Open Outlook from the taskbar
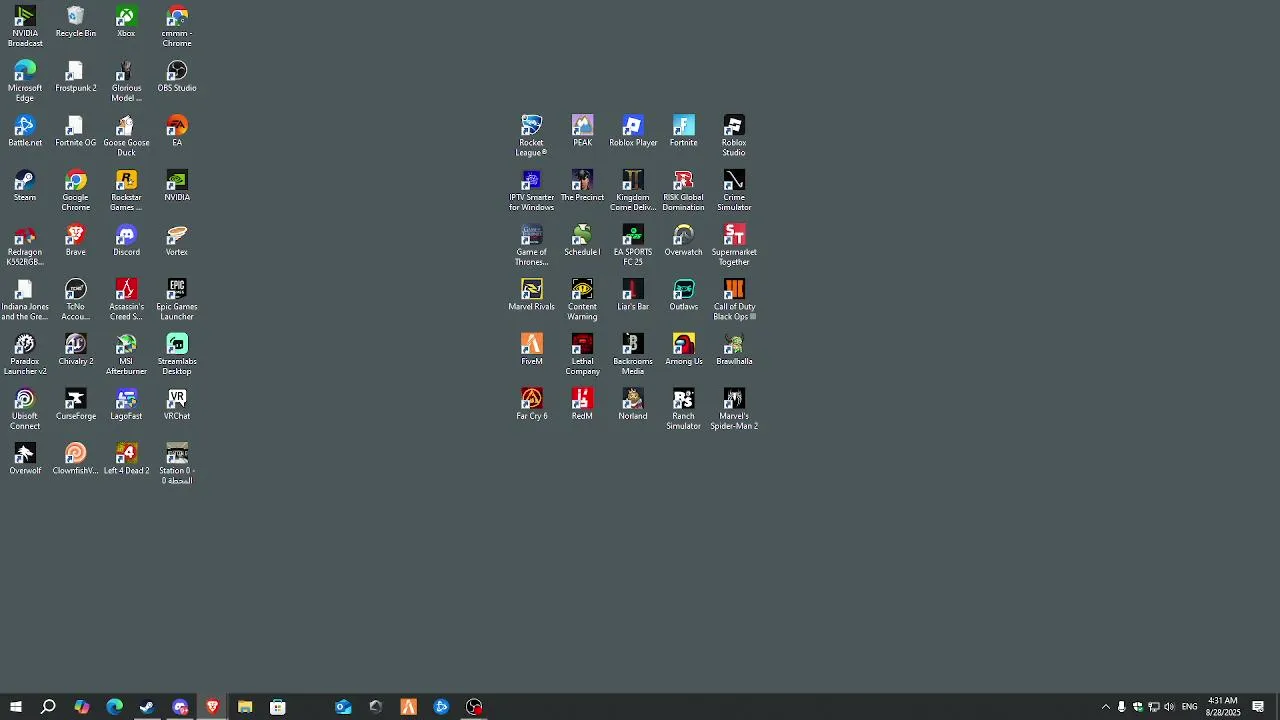This screenshot has height=720, width=1280. tap(343, 707)
